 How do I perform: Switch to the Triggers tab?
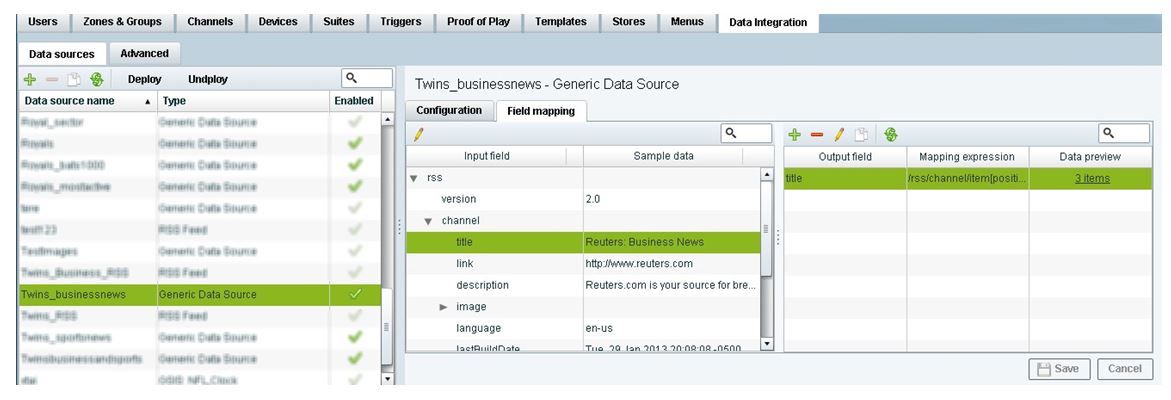pyautogui.click(x=400, y=22)
